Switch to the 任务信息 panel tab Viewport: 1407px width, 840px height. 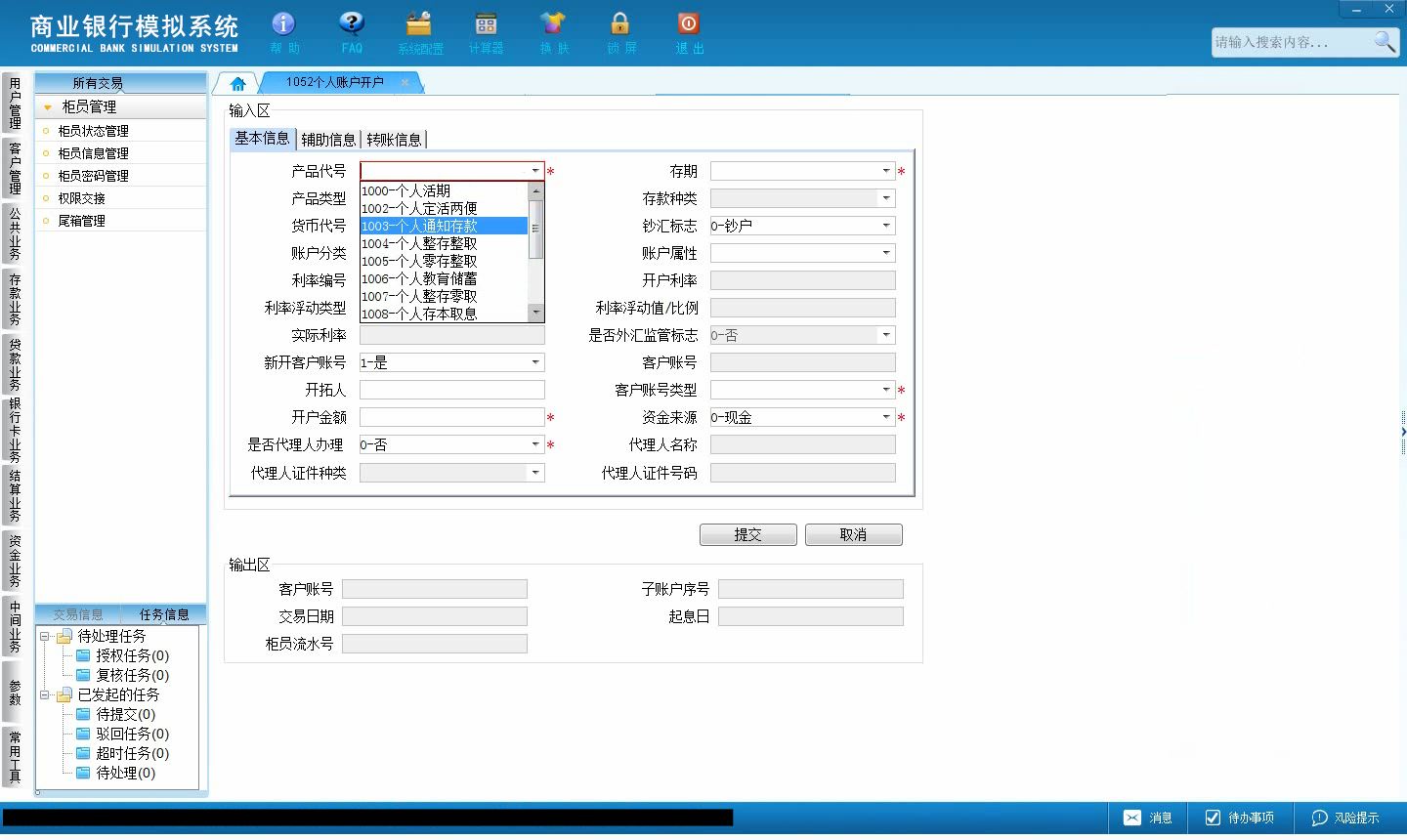pos(164,614)
